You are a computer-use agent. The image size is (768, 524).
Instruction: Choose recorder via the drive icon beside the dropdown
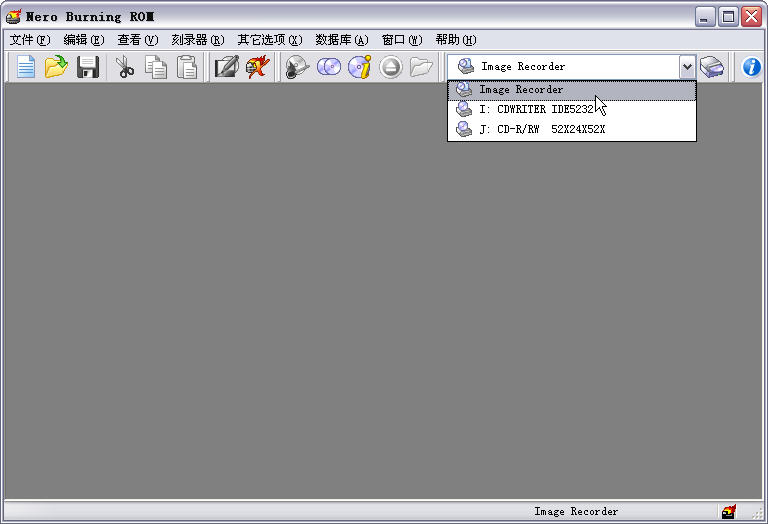click(x=712, y=67)
